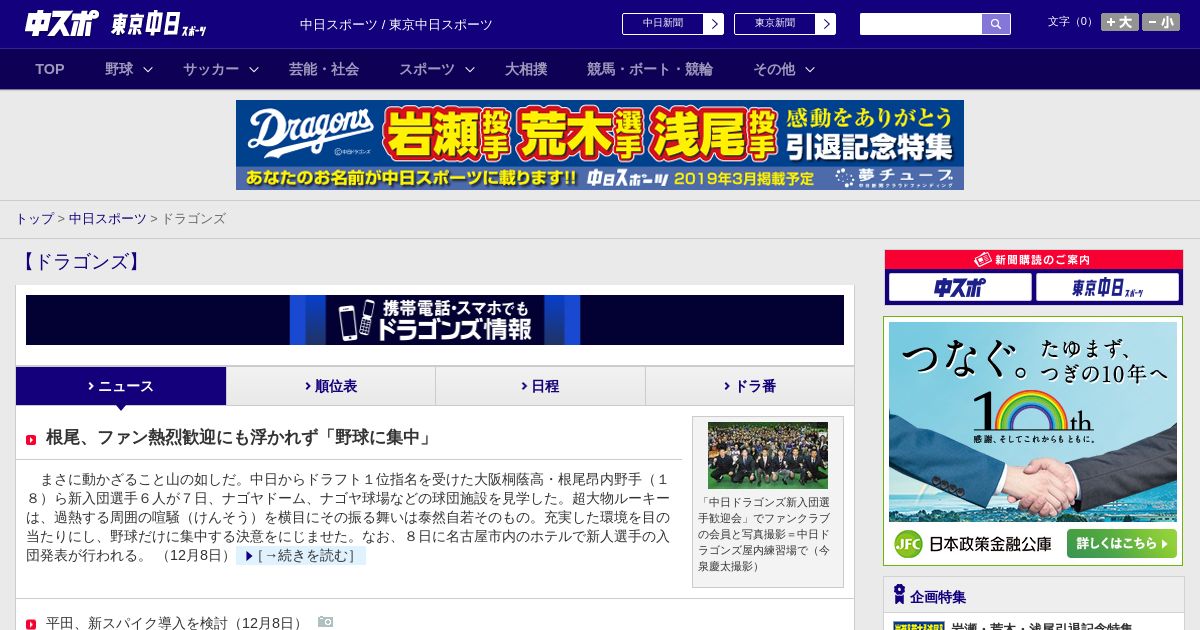Expand the その他 navigation menu
Screen dimensions: 1200x630
784,69
